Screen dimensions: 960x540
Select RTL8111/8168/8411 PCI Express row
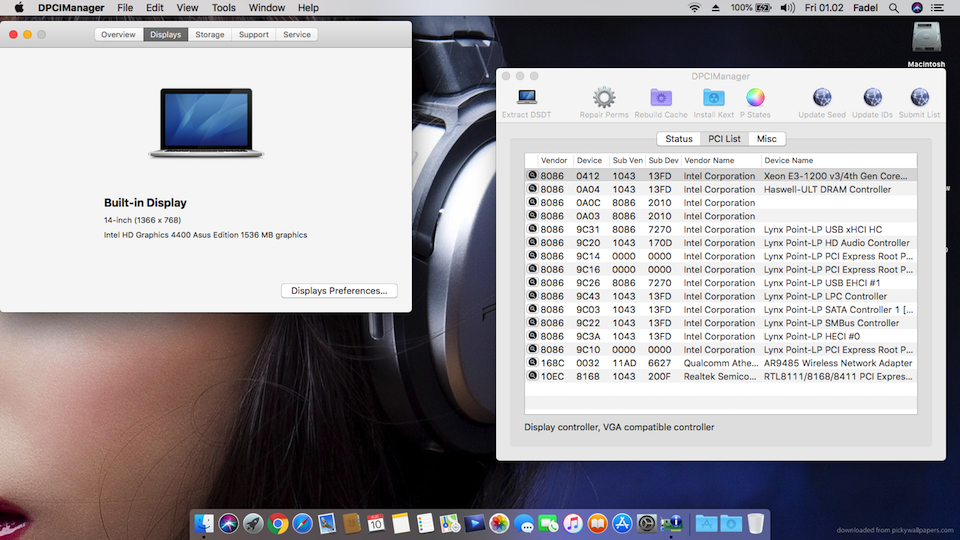(721, 376)
